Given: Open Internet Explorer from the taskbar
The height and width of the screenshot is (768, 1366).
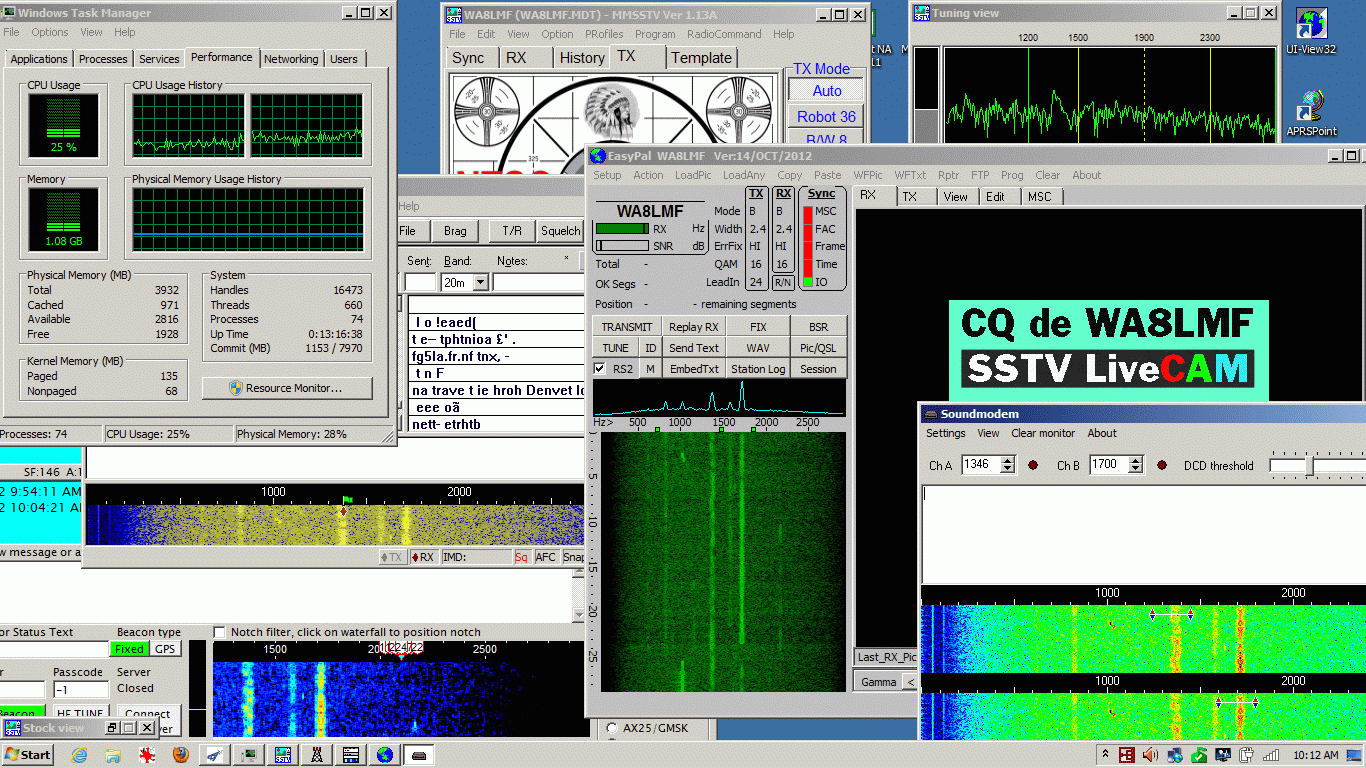Looking at the screenshot, I should pos(80,754).
